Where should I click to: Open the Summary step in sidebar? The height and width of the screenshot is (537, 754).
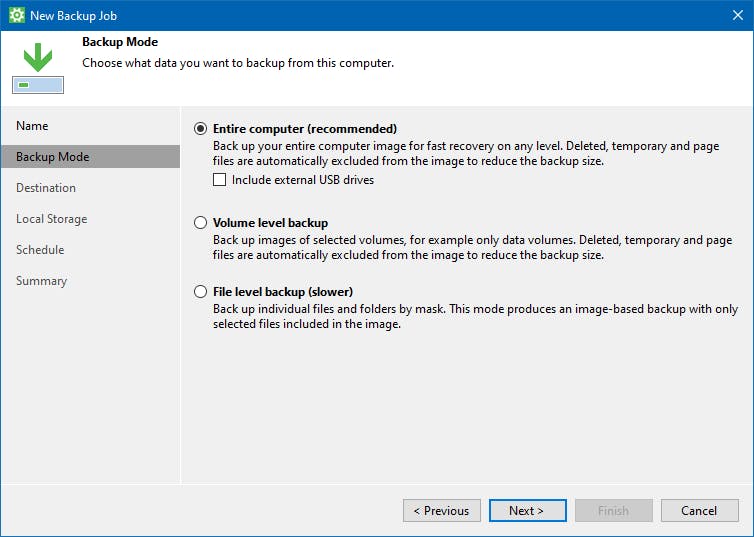pyautogui.click(x=41, y=281)
